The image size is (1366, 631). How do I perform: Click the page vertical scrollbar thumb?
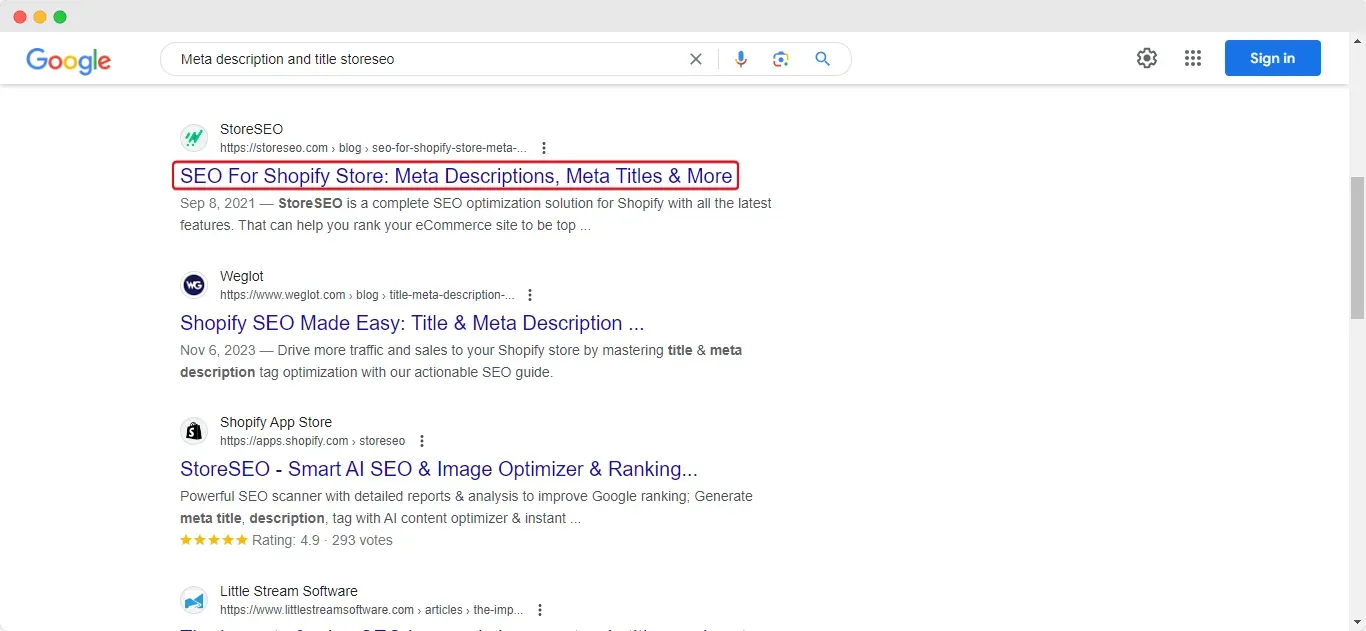(1357, 248)
